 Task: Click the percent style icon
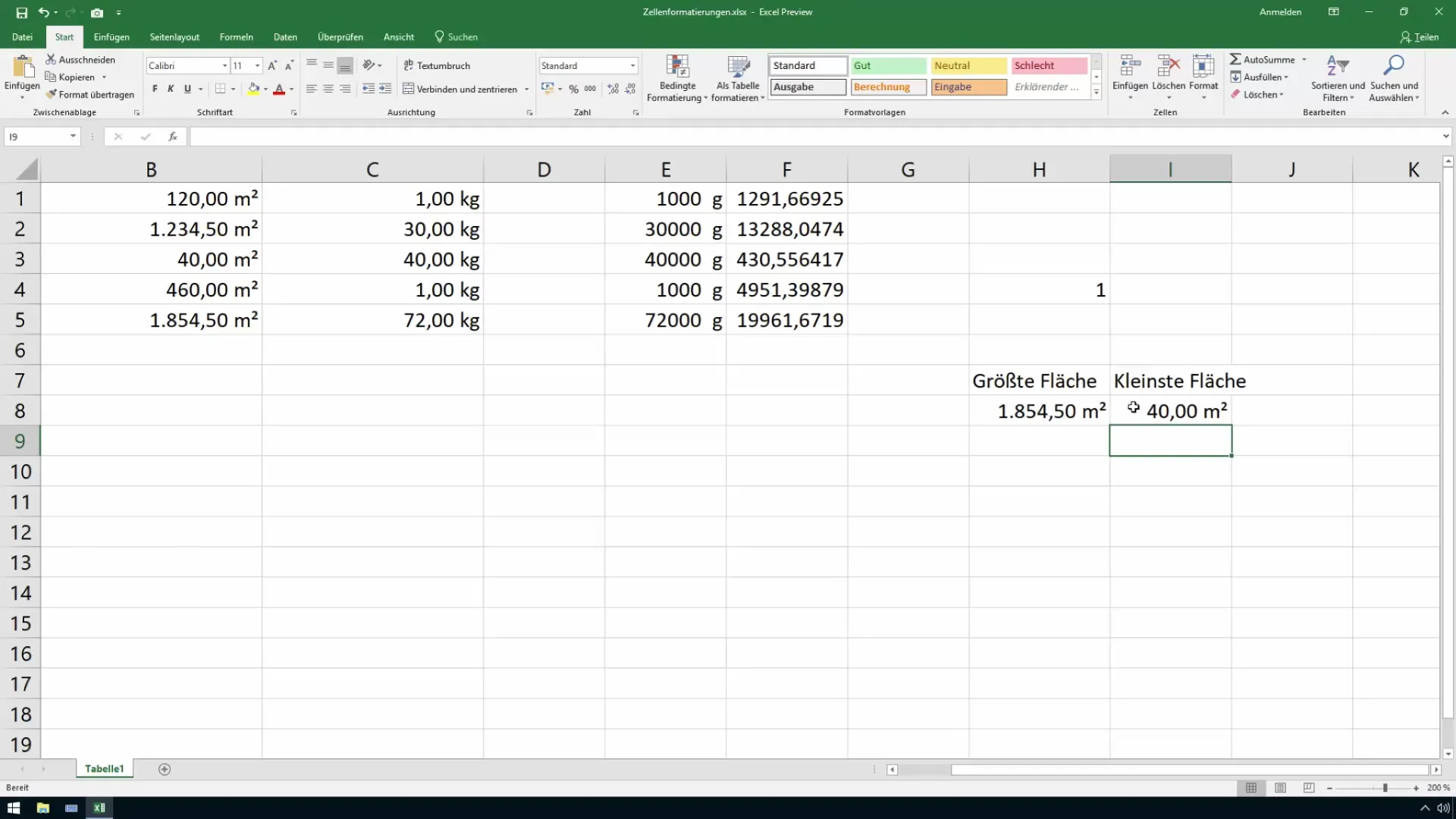pyautogui.click(x=573, y=89)
